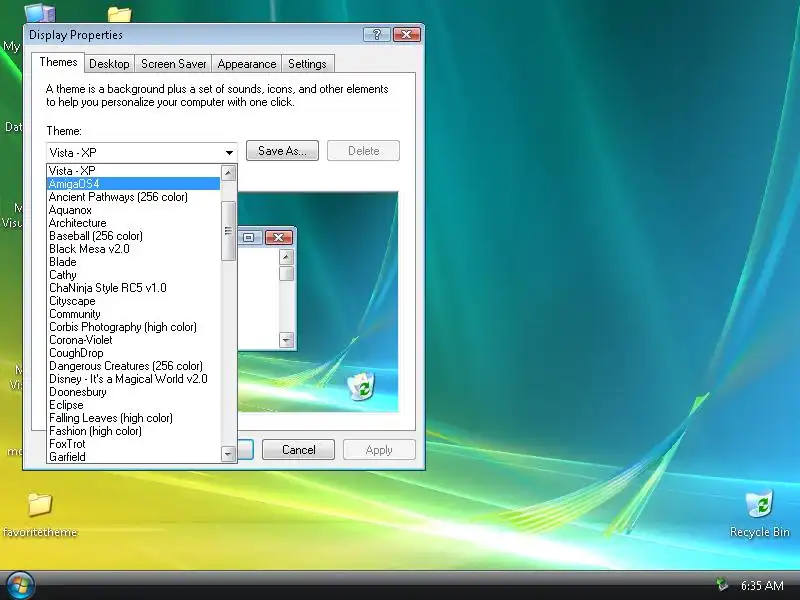
Task: Click the Delete button
Action: (363, 151)
